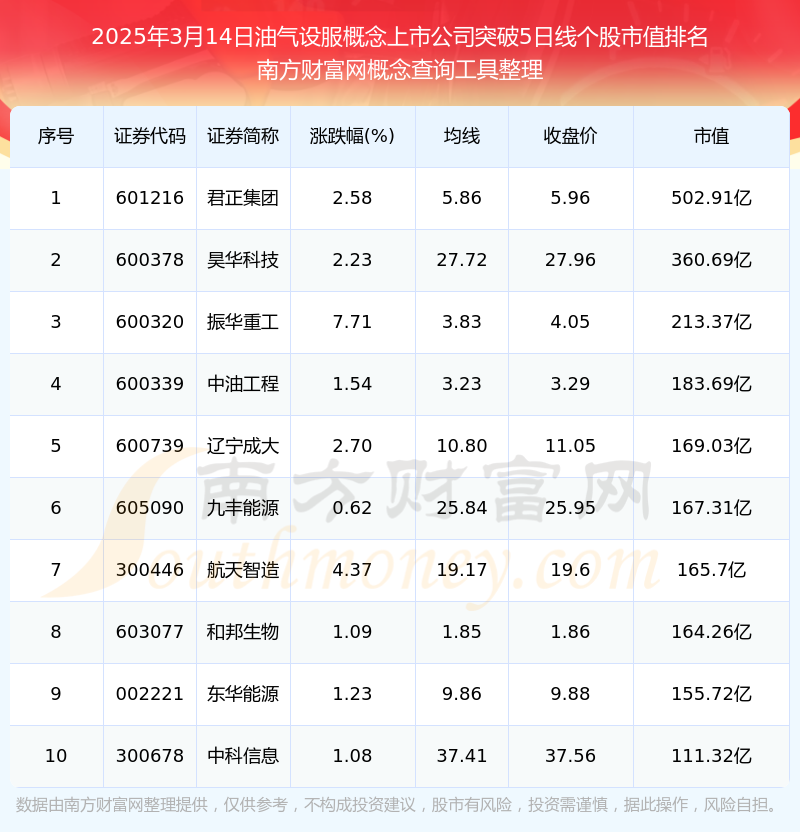Select the name 昊华科技
Viewport: 800px width, 832px height.
(x=243, y=260)
